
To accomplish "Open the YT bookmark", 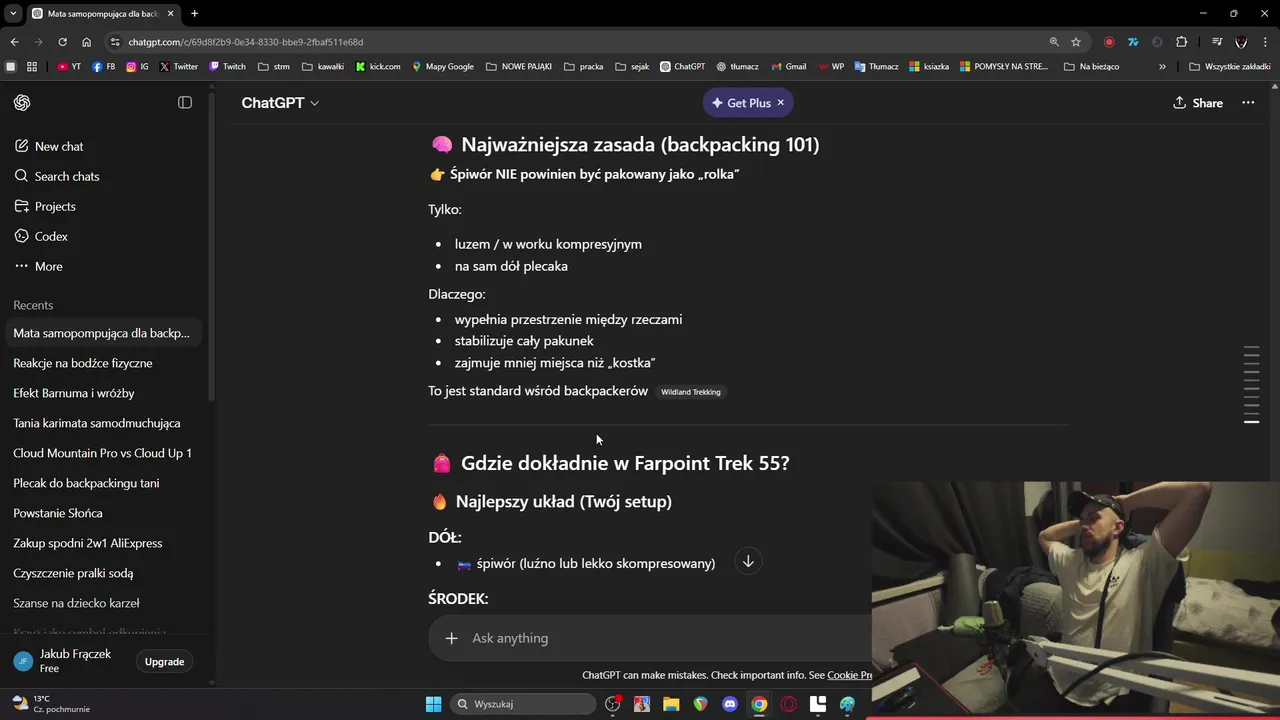I will click(x=69, y=67).
